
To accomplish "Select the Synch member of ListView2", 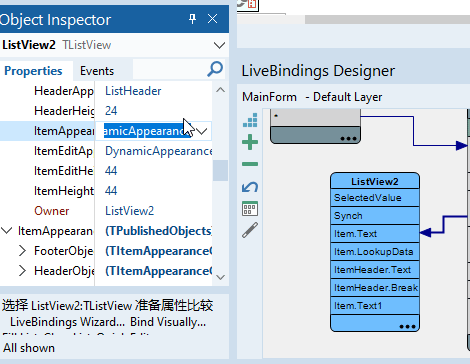I will tap(375, 216).
